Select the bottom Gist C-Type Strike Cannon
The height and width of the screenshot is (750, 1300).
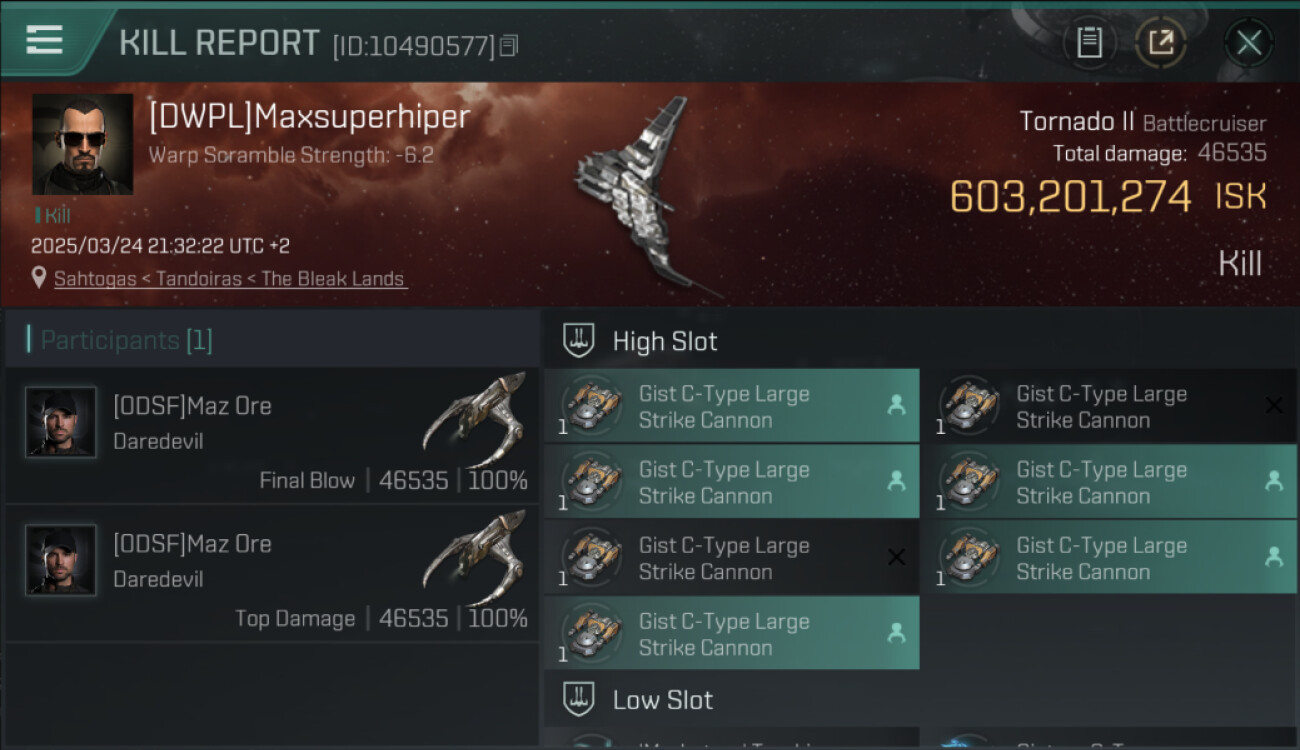click(731, 633)
